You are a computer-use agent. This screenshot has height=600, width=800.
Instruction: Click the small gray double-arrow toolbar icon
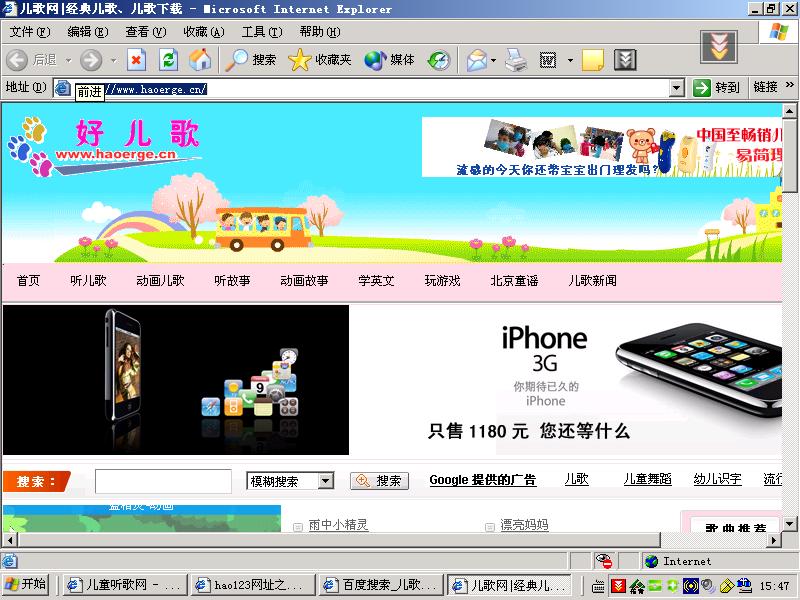click(625, 60)
